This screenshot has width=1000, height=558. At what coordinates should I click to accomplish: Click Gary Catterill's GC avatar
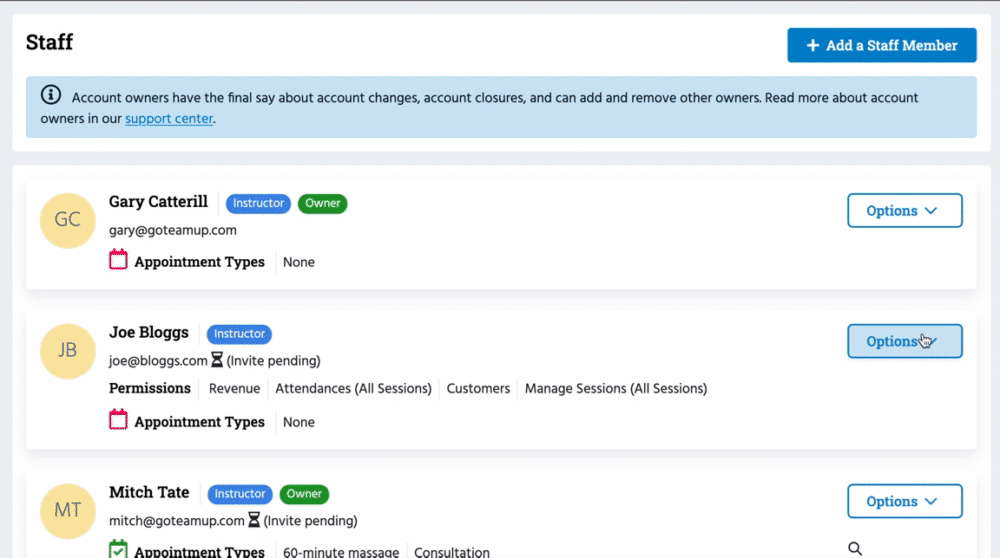point(67,220)
